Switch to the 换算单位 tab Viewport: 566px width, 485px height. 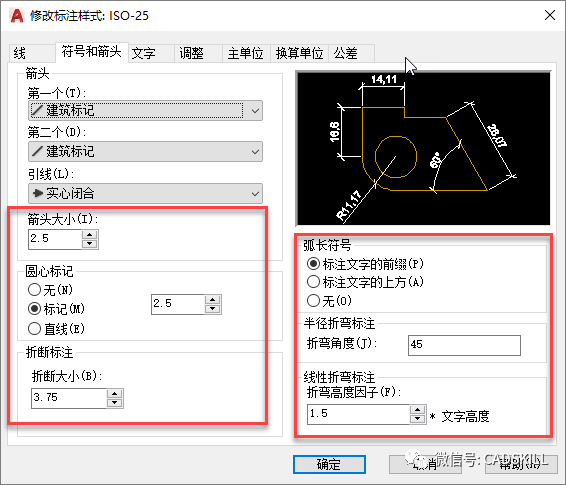[x=299, y=53]
